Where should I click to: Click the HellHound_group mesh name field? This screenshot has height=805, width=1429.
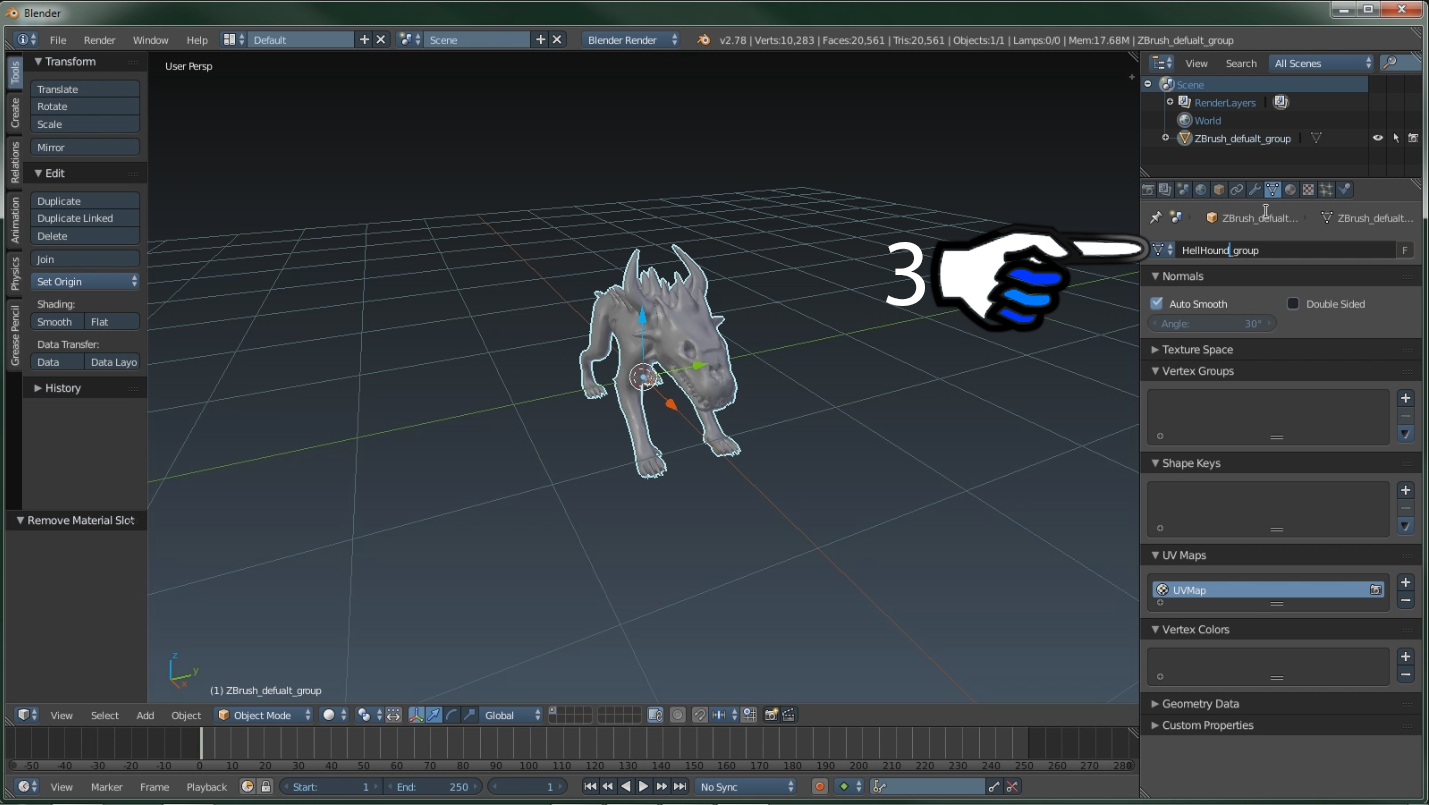[1286, 250]
